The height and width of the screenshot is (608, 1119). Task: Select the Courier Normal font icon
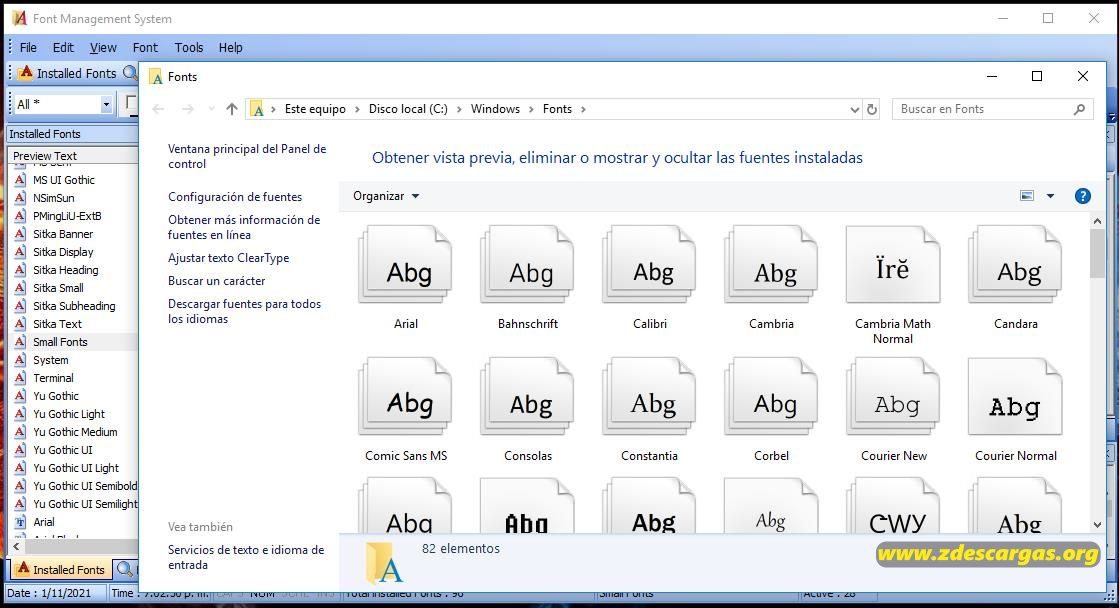pos(1016,397)
